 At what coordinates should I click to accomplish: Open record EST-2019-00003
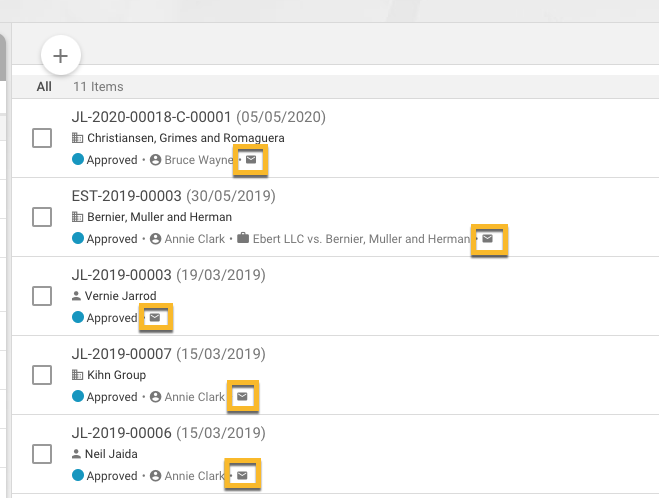127,196
